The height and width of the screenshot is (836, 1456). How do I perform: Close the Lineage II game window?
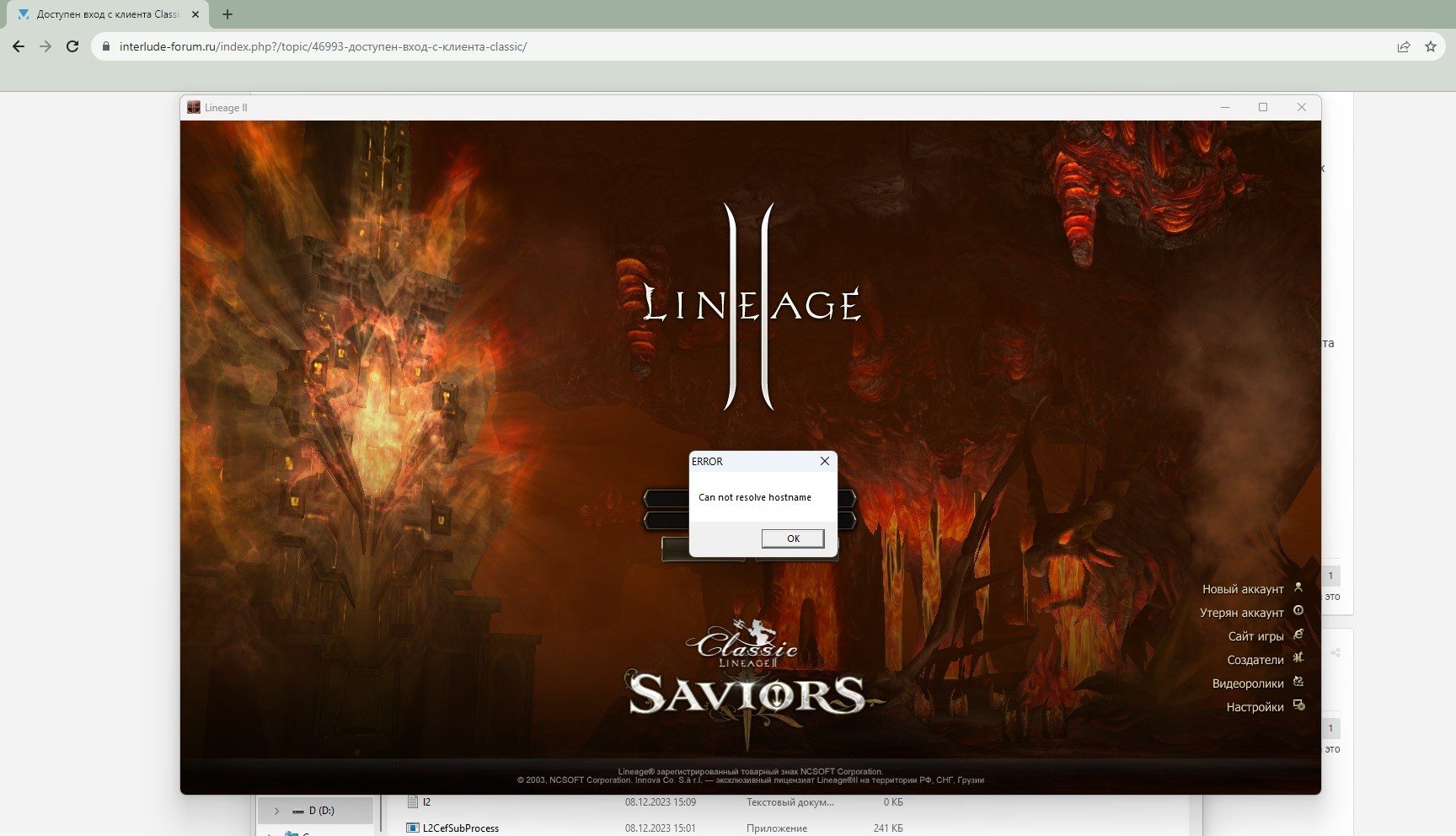tap(1302, 107)
